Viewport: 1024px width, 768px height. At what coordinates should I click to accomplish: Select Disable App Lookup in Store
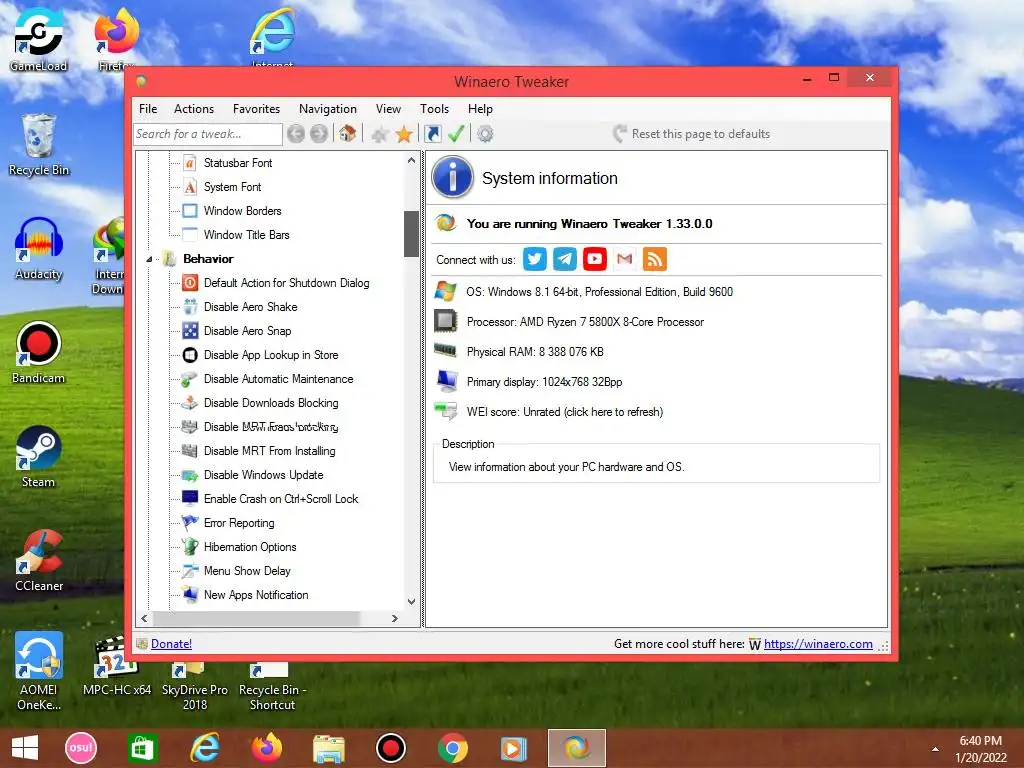[x=270, y=355]
